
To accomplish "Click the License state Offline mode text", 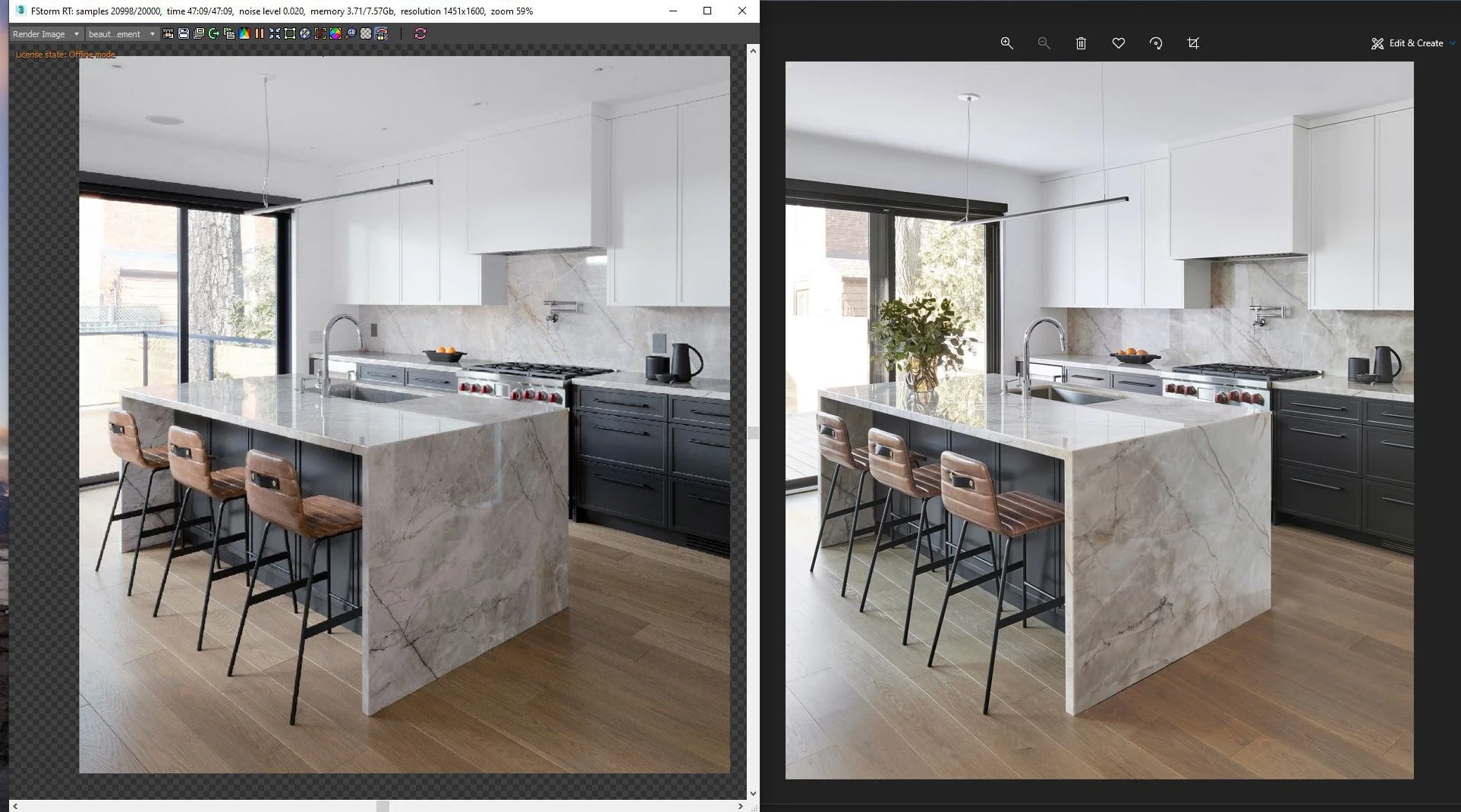I will click(x=65, y=54).
